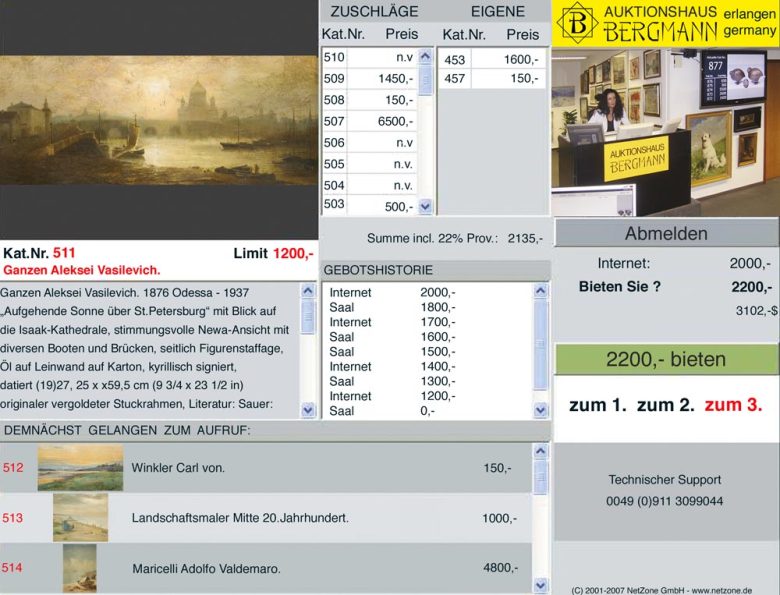Click 'zum 3.' red call indicator
The image size is (780, 595).
733,405
